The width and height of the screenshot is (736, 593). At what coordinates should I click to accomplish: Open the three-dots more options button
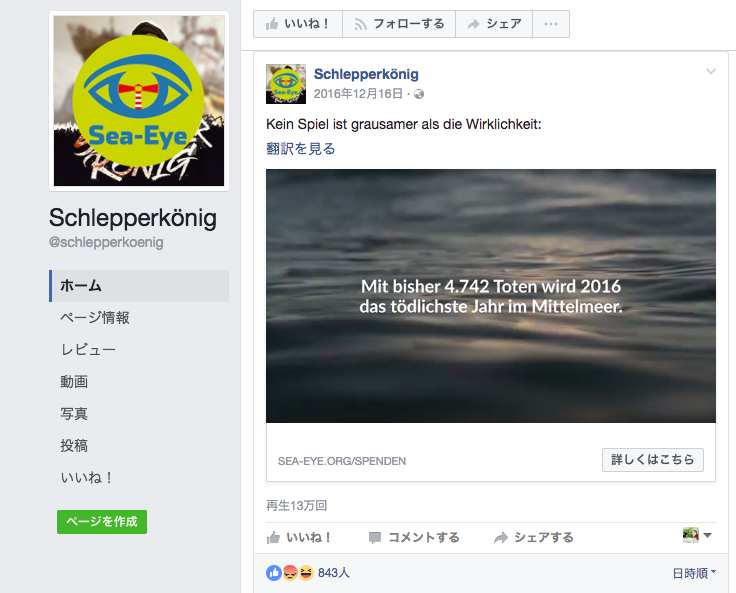[551, 24]
